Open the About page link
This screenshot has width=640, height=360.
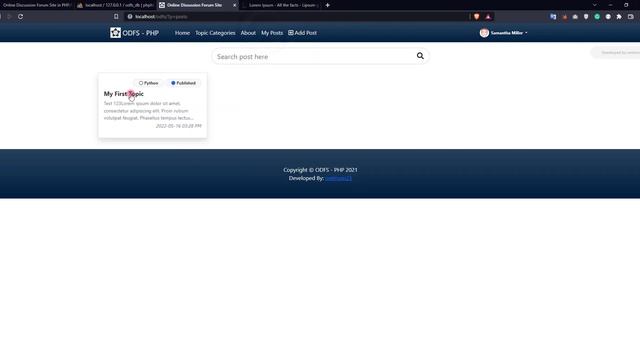(248, 33)
